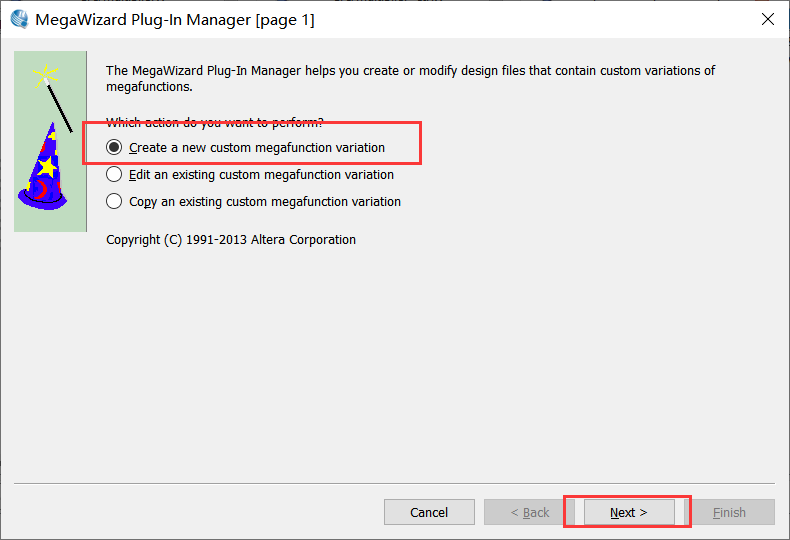Pick the 'Copy an existing custom megafunction variation' radio button
This screenshot has width=790, height=540.
(x=114, y=201)
